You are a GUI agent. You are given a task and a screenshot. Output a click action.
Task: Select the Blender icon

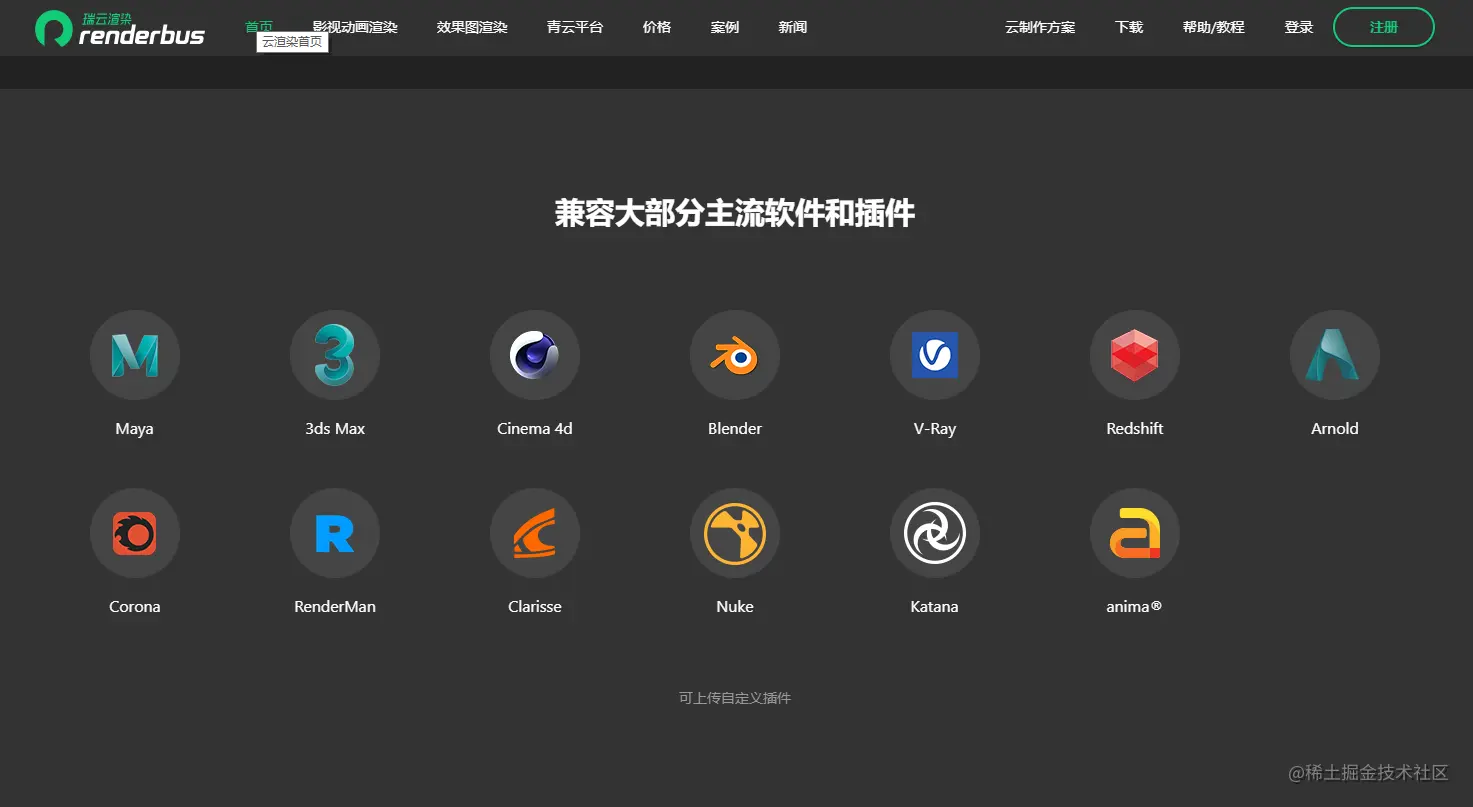(x=735, y=354)
